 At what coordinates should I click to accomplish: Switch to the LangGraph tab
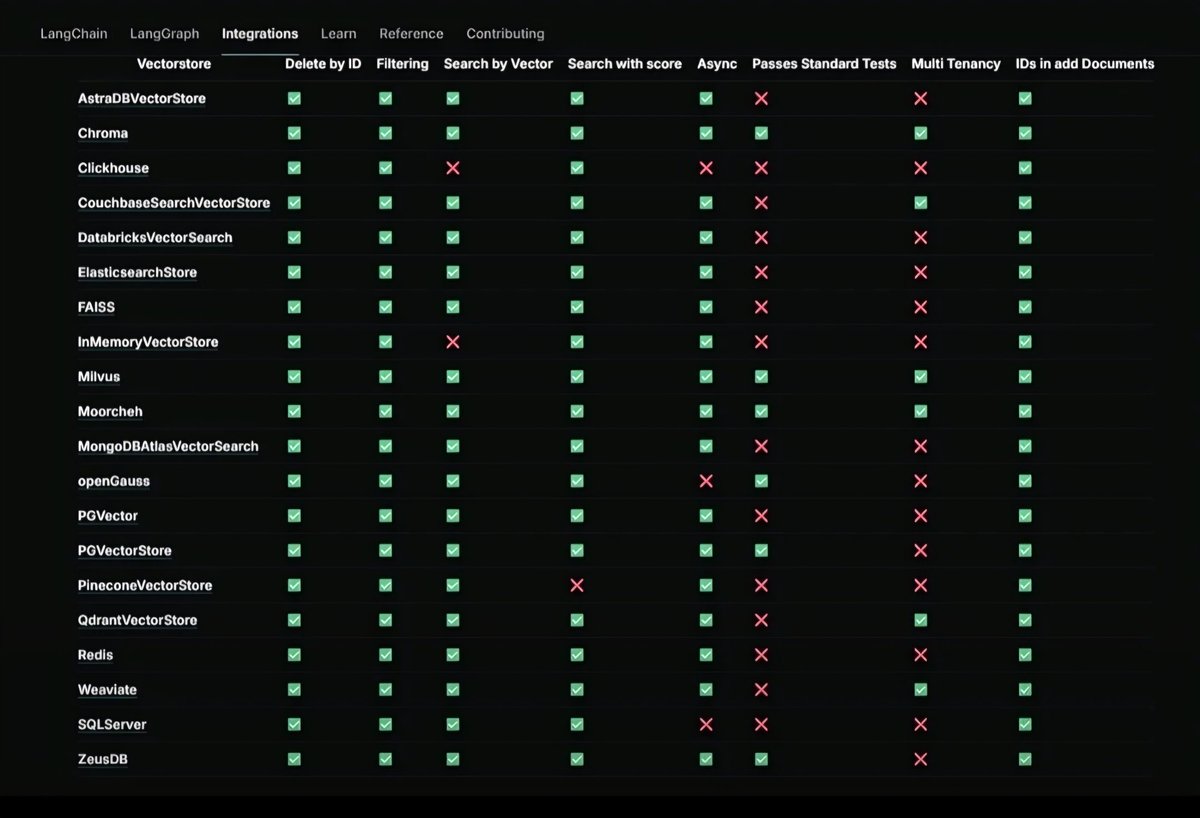pyautogui.click(x=164, y=33)
